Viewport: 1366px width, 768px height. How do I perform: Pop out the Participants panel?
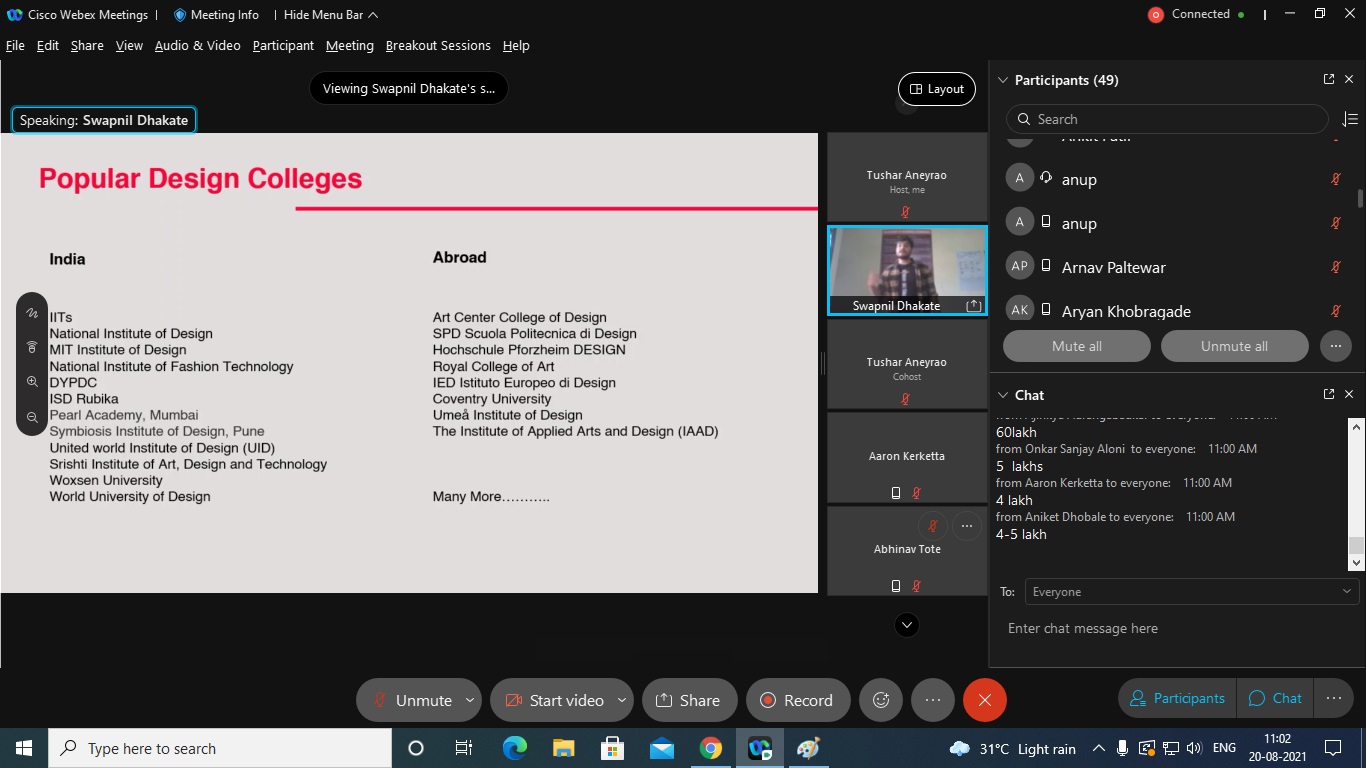point(1329,79)
